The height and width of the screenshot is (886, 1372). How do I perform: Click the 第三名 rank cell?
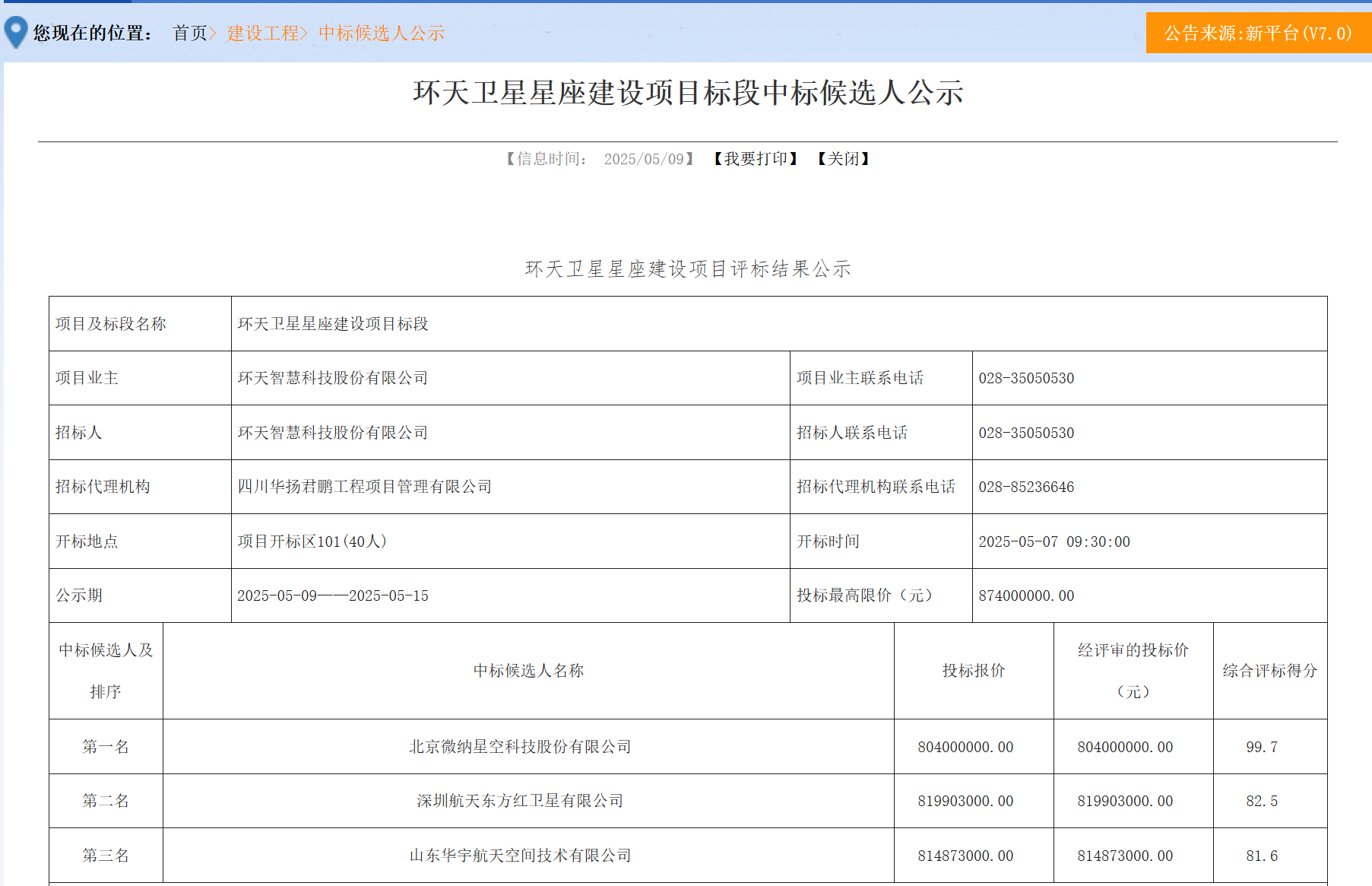pyautogui.click(x=106, y=856)
